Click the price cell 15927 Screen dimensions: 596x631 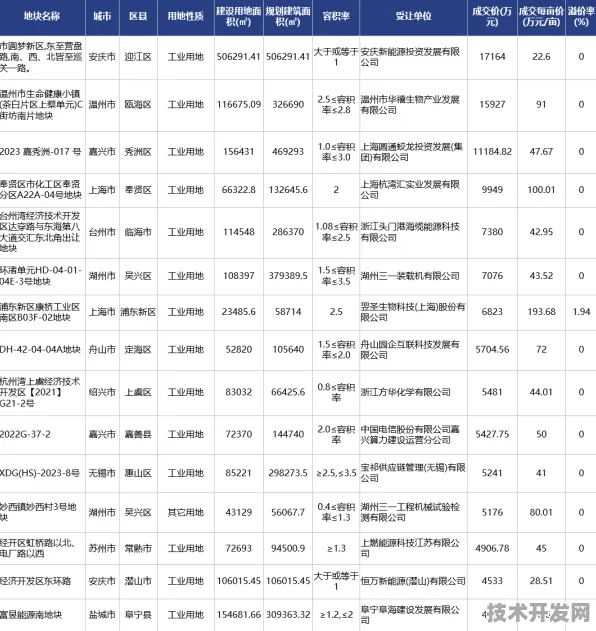492,105
